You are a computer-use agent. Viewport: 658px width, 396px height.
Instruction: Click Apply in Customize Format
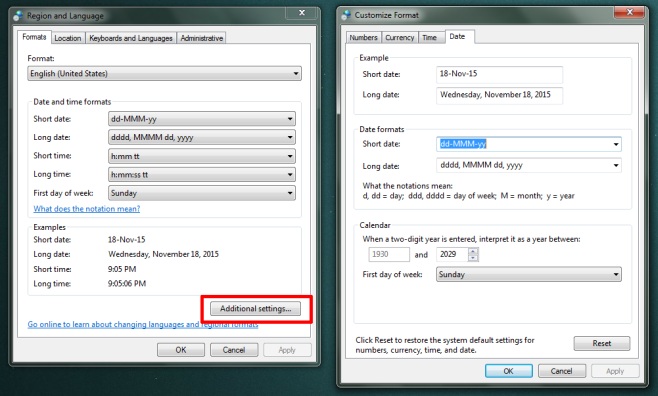[615, 371]
